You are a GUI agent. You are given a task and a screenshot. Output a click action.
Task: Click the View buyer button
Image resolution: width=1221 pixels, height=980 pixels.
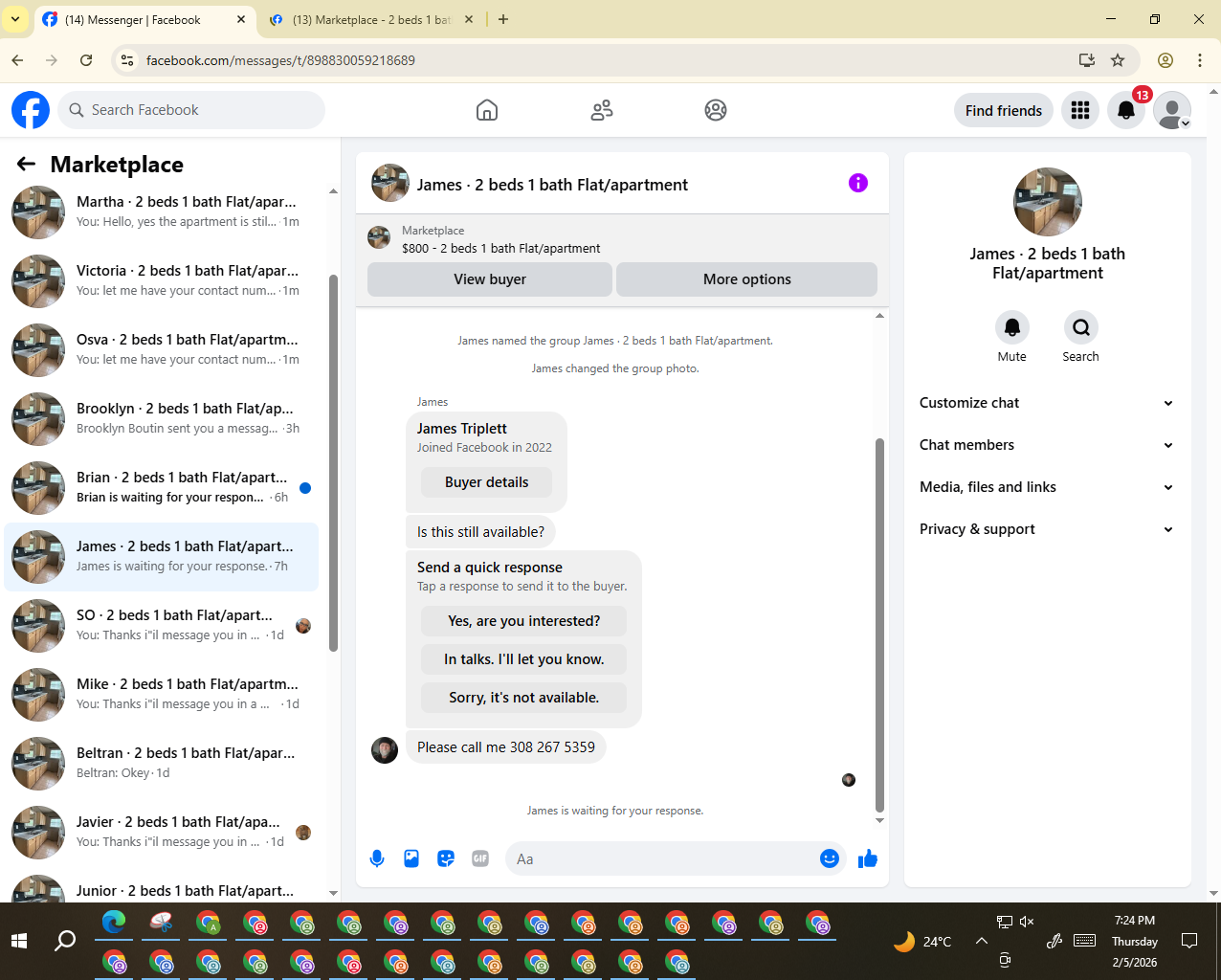490,279
